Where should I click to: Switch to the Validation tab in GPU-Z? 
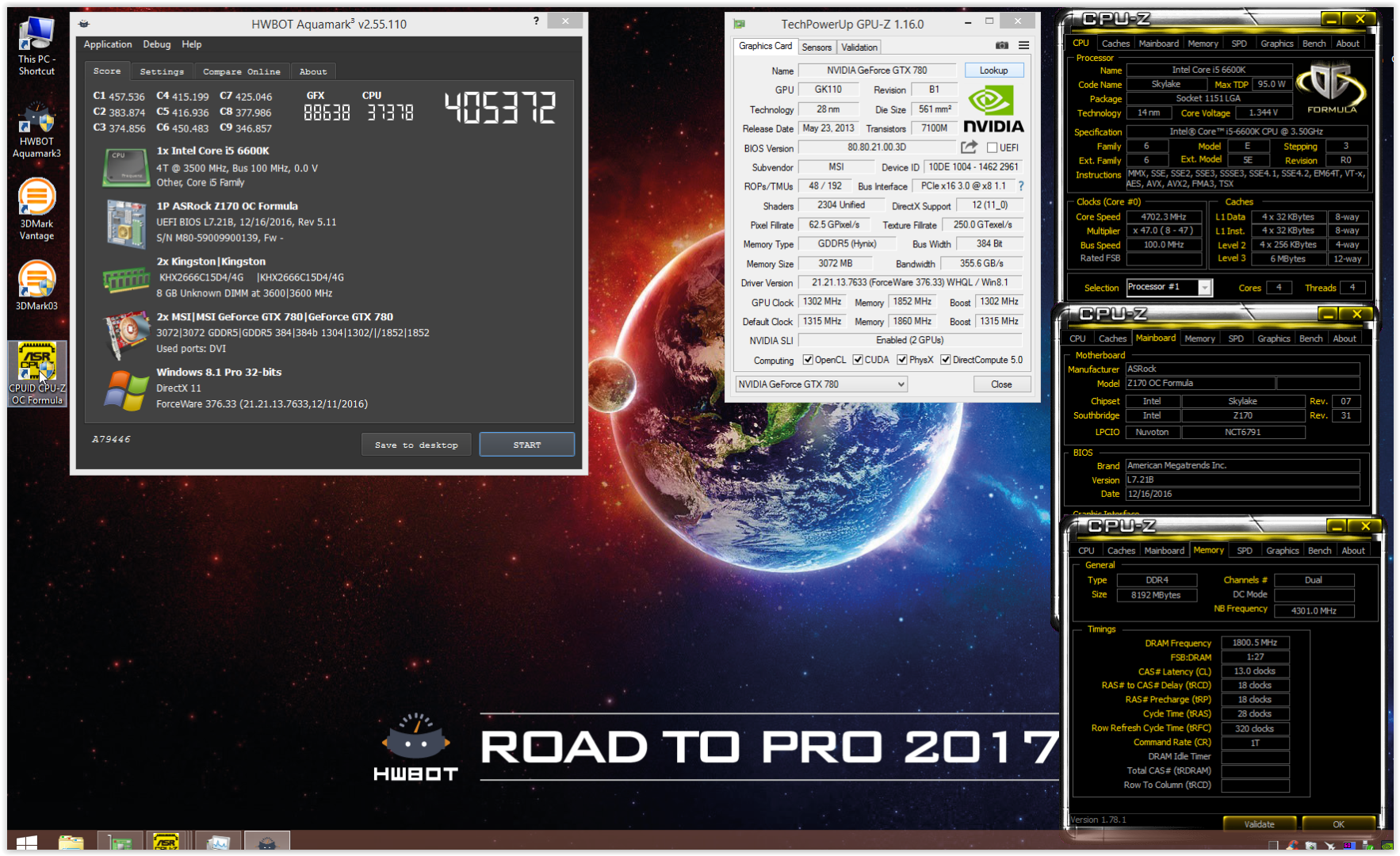(x=859, y=48)
